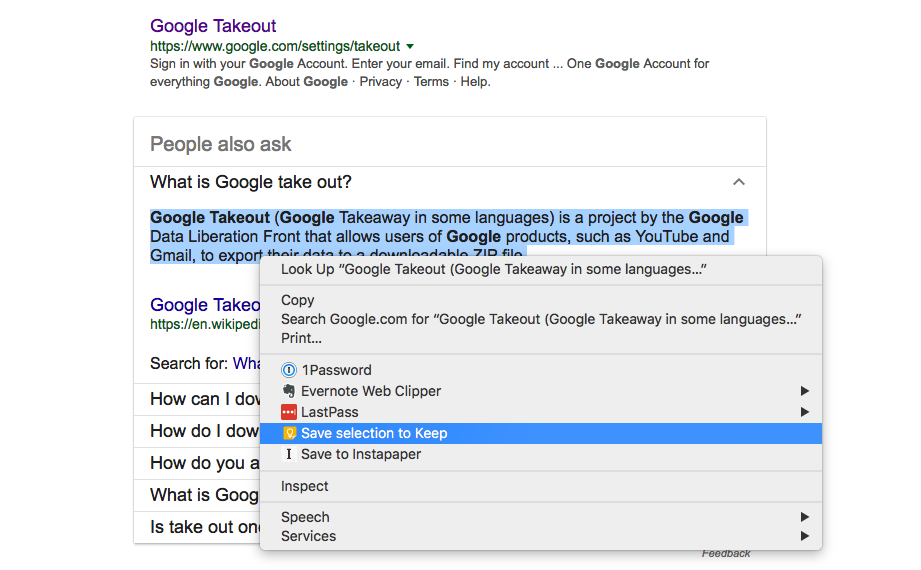
Task: Open the dropdown arrow next to the takeout URL
Action: [x=410, y=46]
